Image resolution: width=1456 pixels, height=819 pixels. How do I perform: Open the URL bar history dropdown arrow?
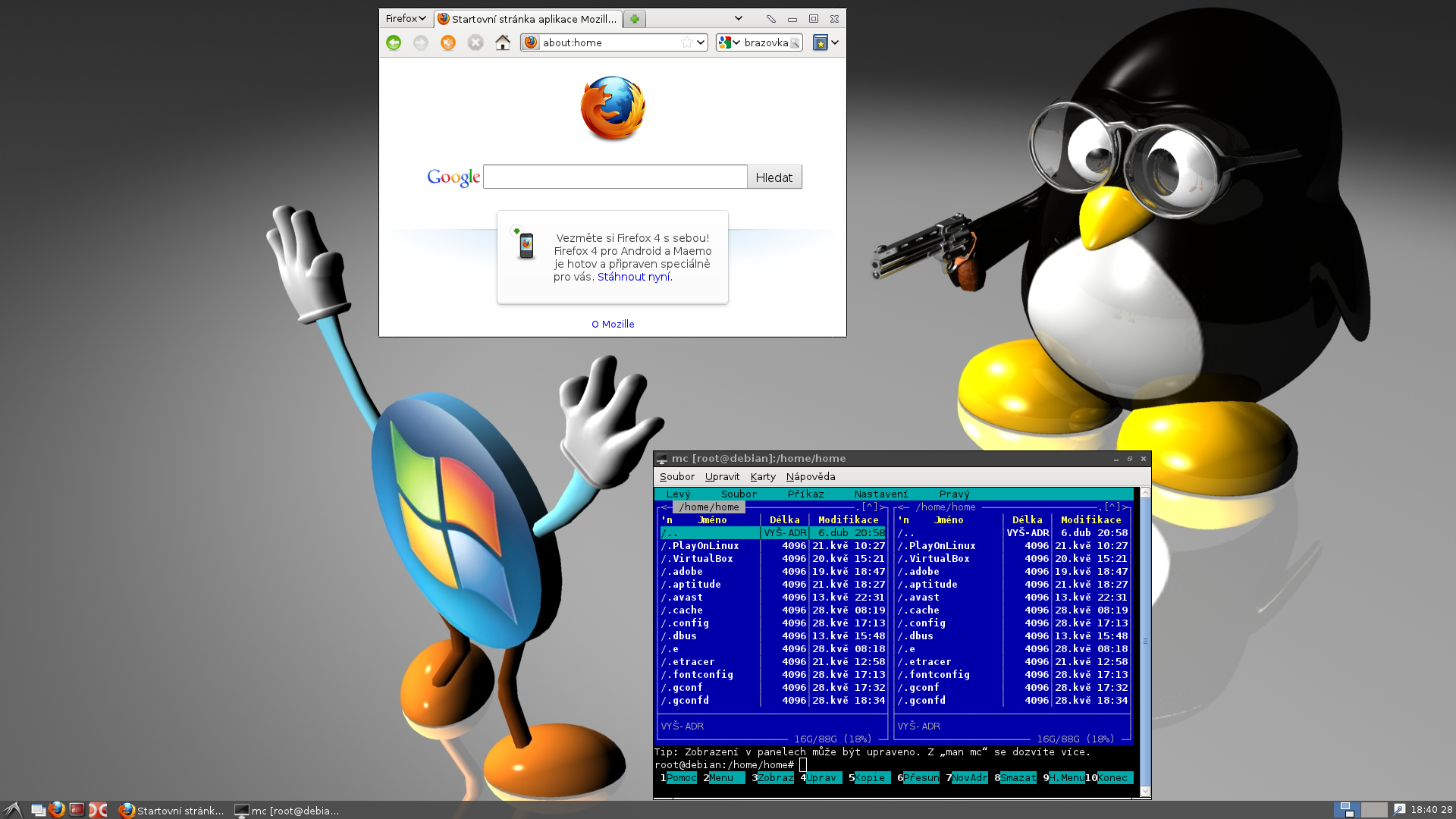[701, 42]
